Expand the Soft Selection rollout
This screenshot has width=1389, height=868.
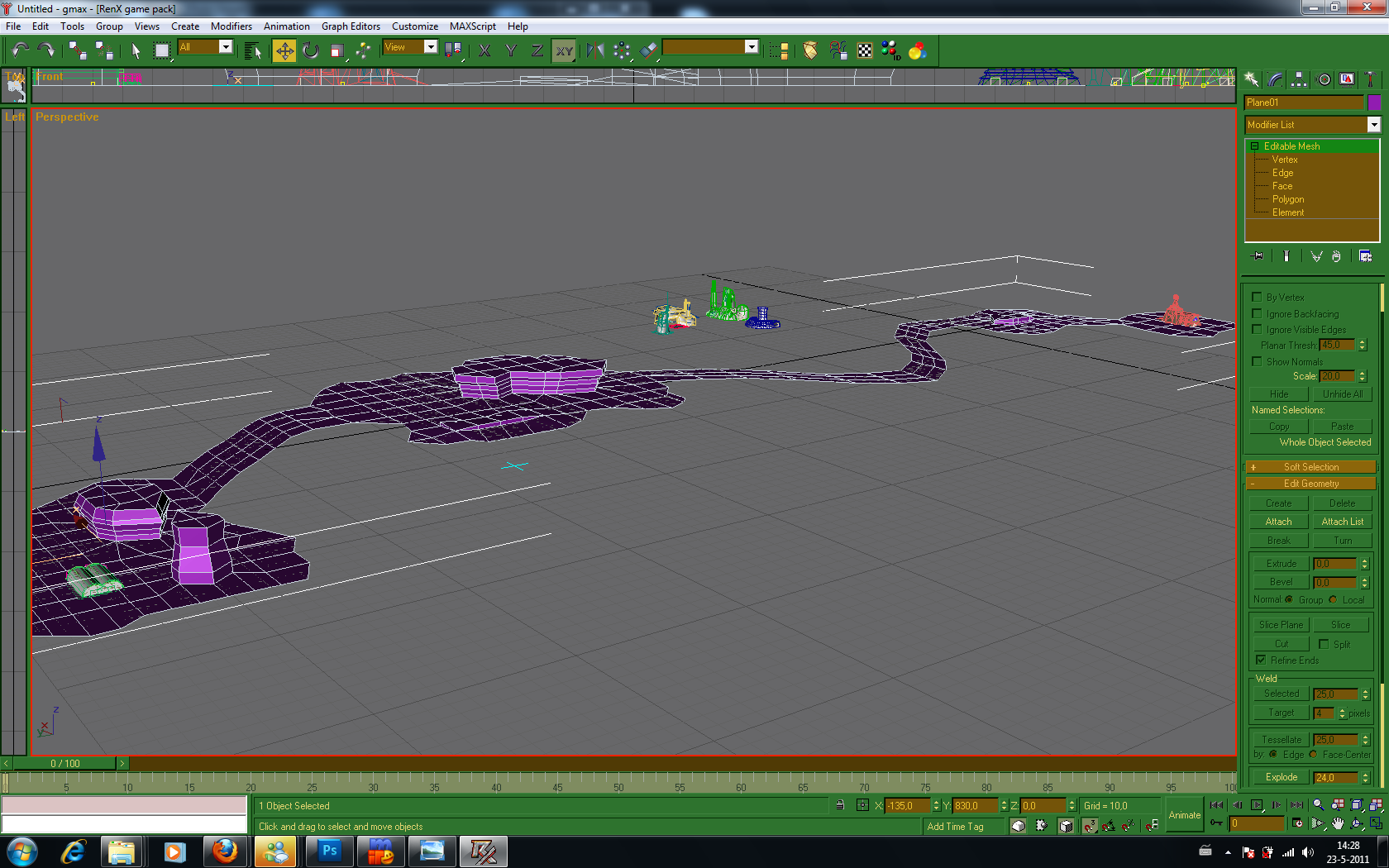(1310, 467)
